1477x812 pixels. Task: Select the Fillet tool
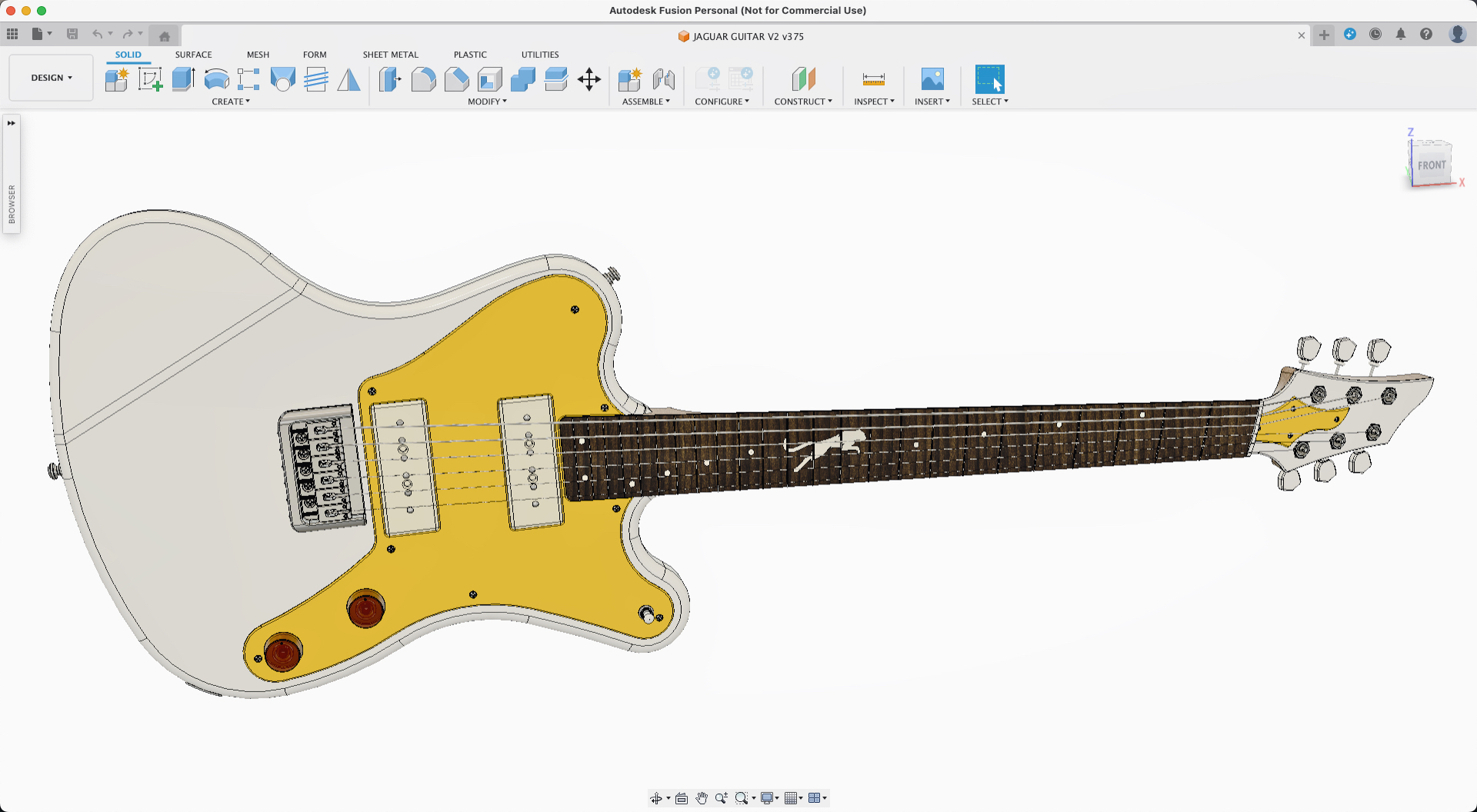point(423,79)
